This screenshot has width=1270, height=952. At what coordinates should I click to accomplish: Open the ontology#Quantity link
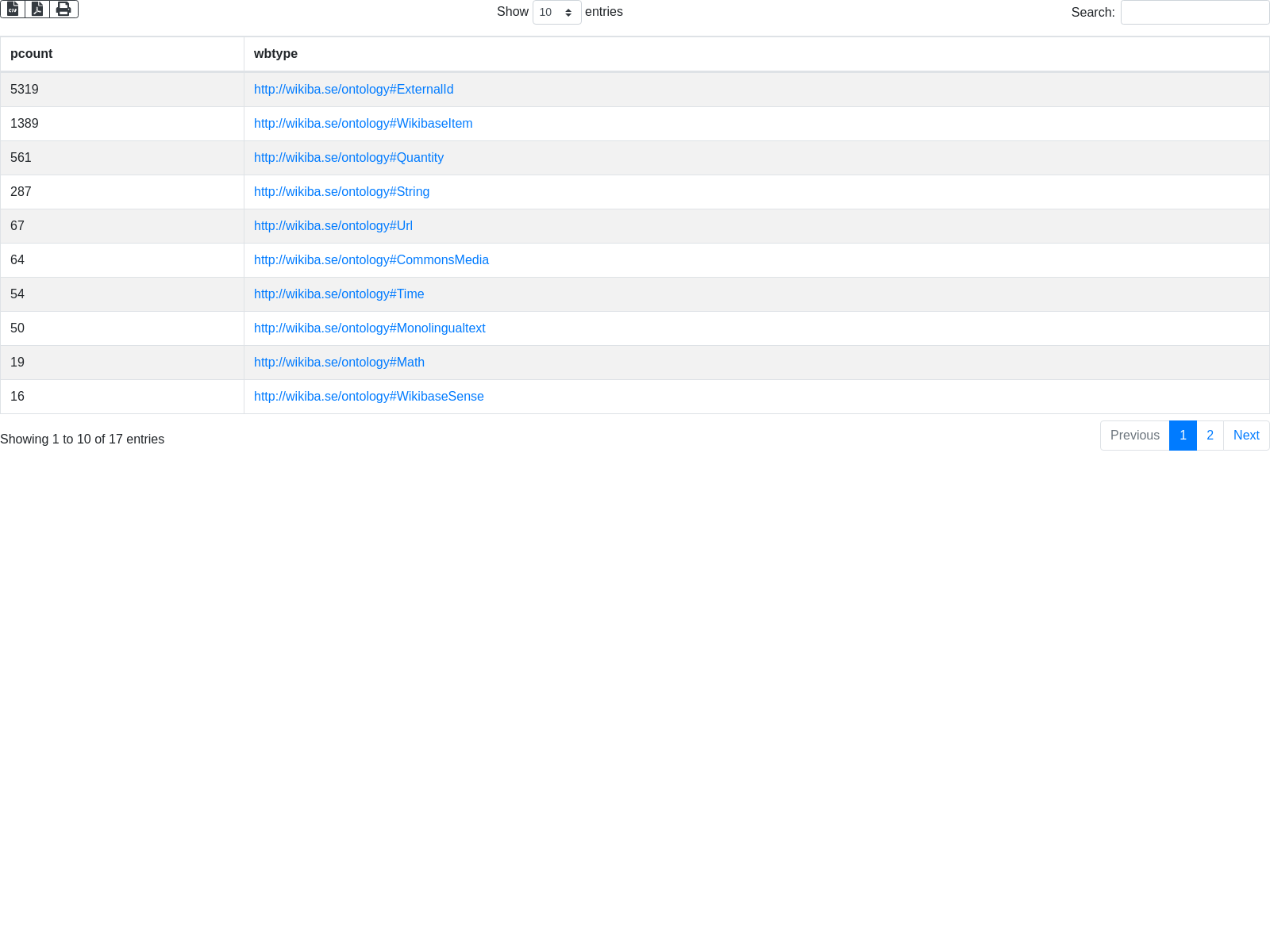(348, 158)
